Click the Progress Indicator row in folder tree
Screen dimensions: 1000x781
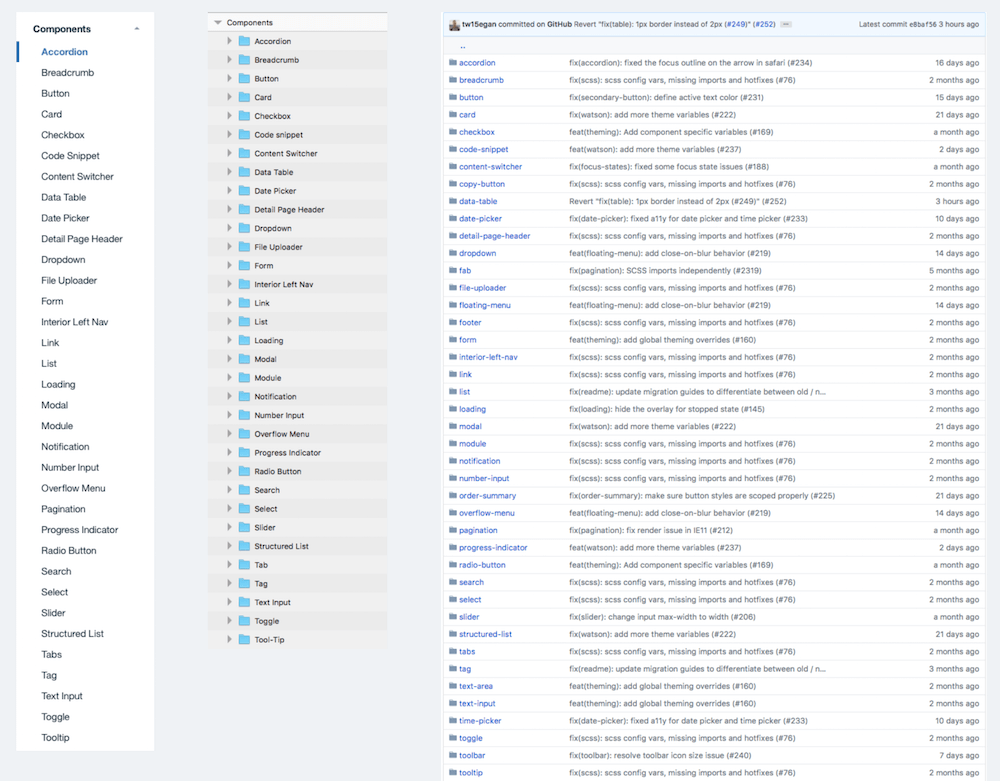point(297,452)
